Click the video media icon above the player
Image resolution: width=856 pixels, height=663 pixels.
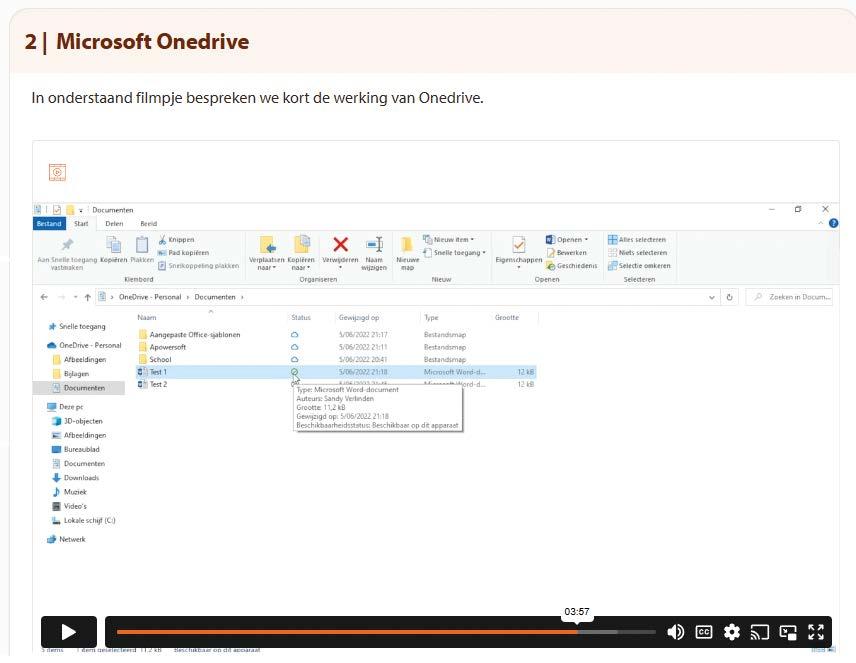57,172
